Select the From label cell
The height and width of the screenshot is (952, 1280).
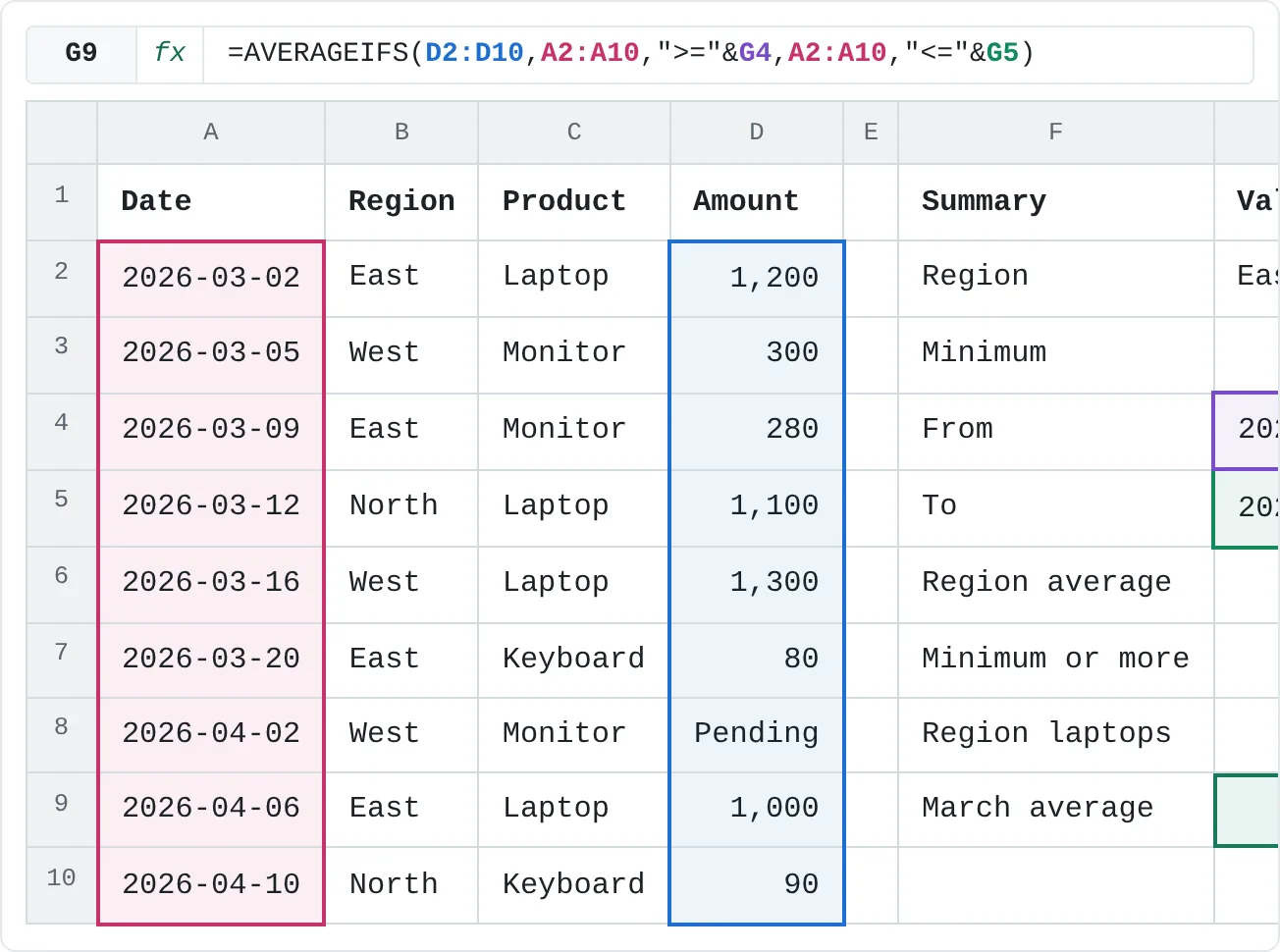pyautogui.click(x=1056, y=432)
